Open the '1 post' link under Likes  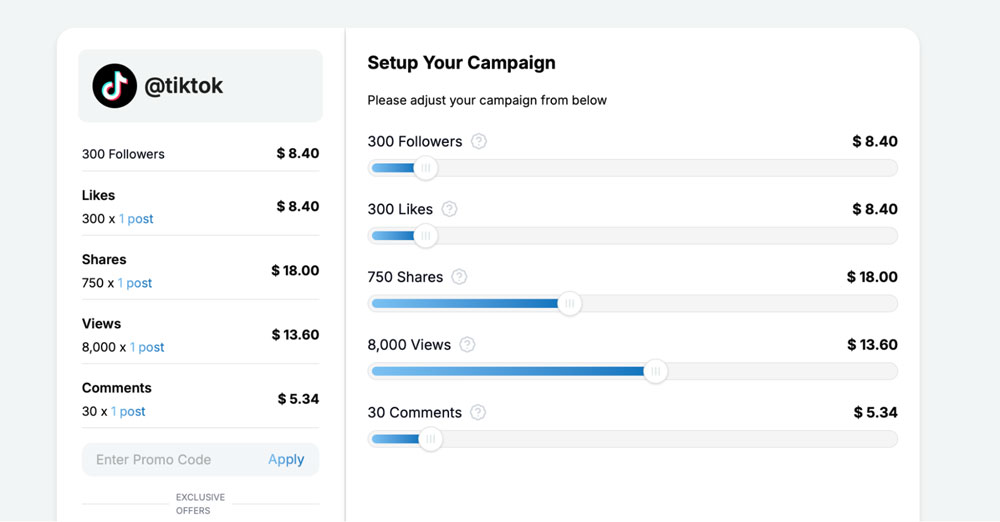pos(136,219)
